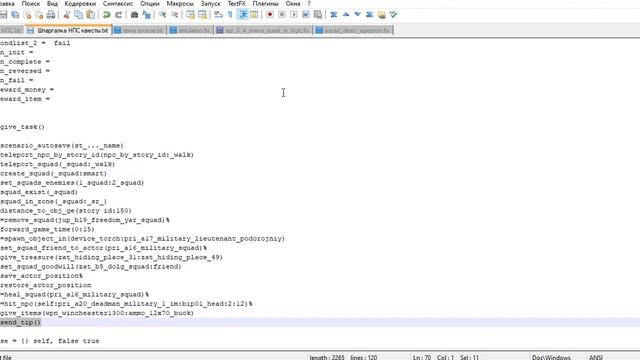Play back recorded macro
This screenshot has height=360, width=640.
[294, 15]
